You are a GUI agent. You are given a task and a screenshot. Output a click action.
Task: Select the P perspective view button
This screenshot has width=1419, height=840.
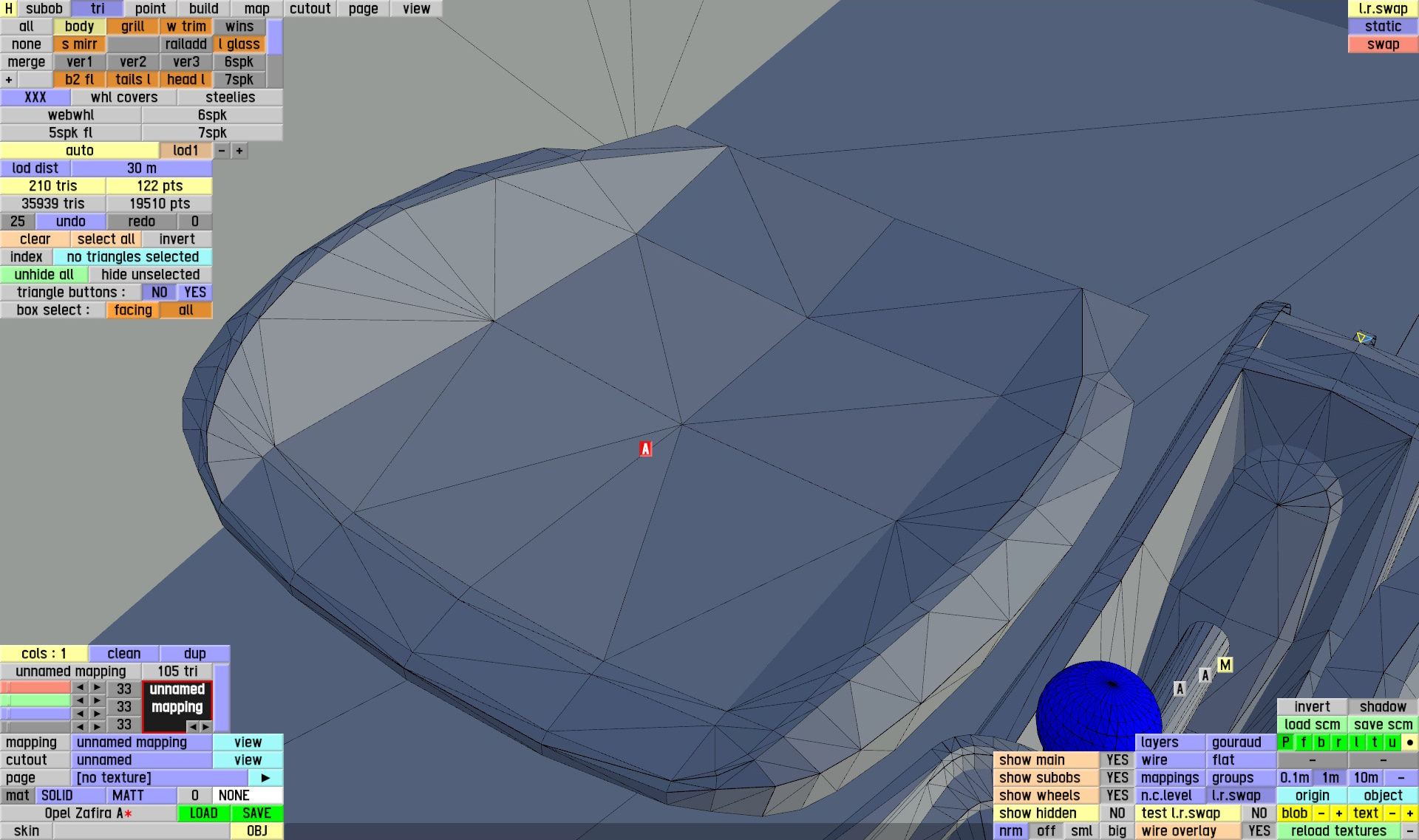click(1286, 742)
